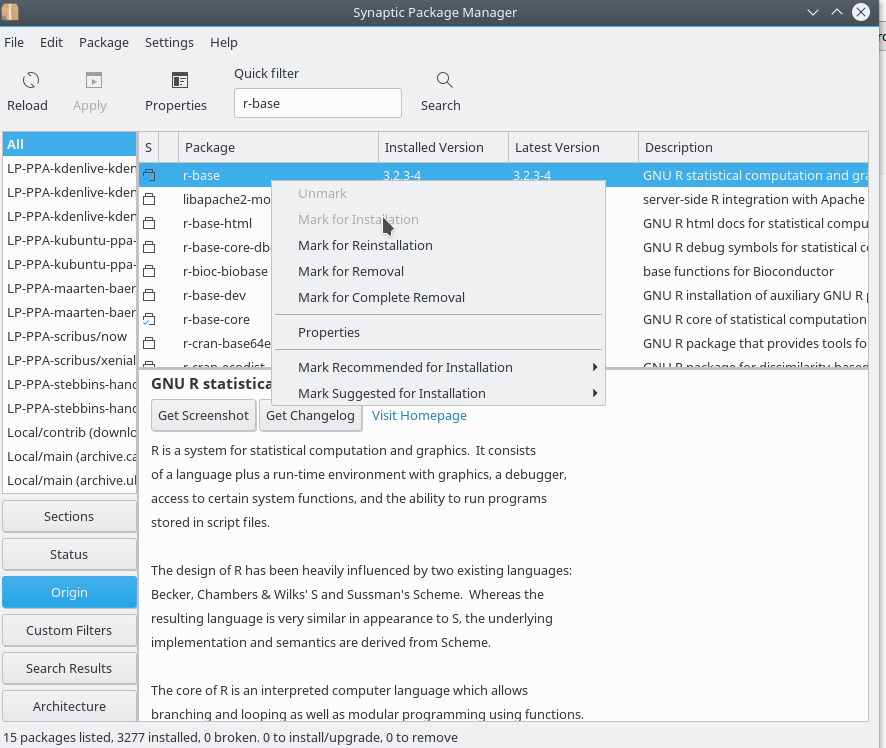Screen dimensions: 886x748
Task: Click the Search magnifier icon
Action: 445,80
